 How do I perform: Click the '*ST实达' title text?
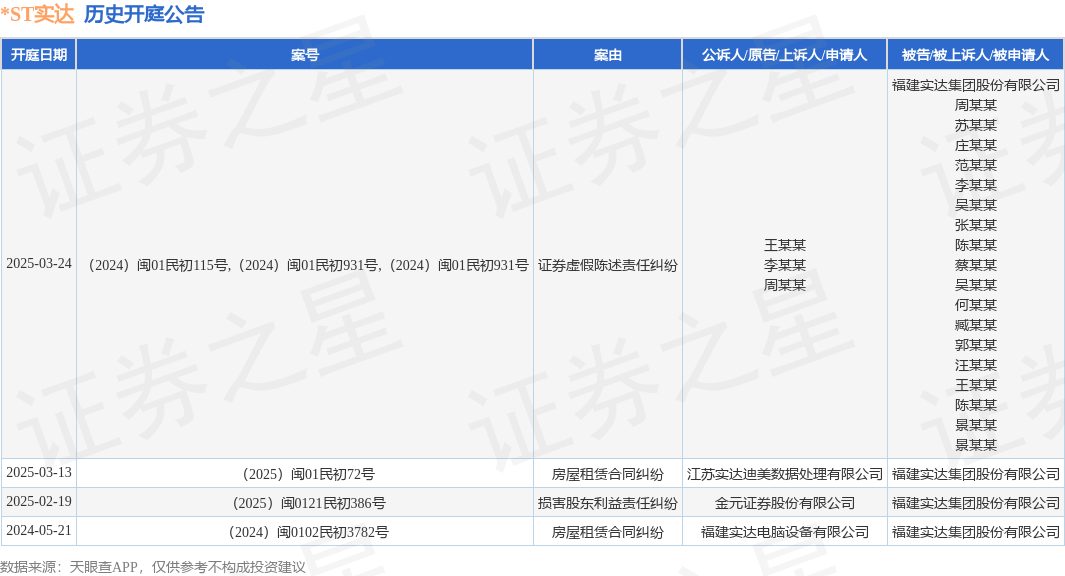(37, 14)
